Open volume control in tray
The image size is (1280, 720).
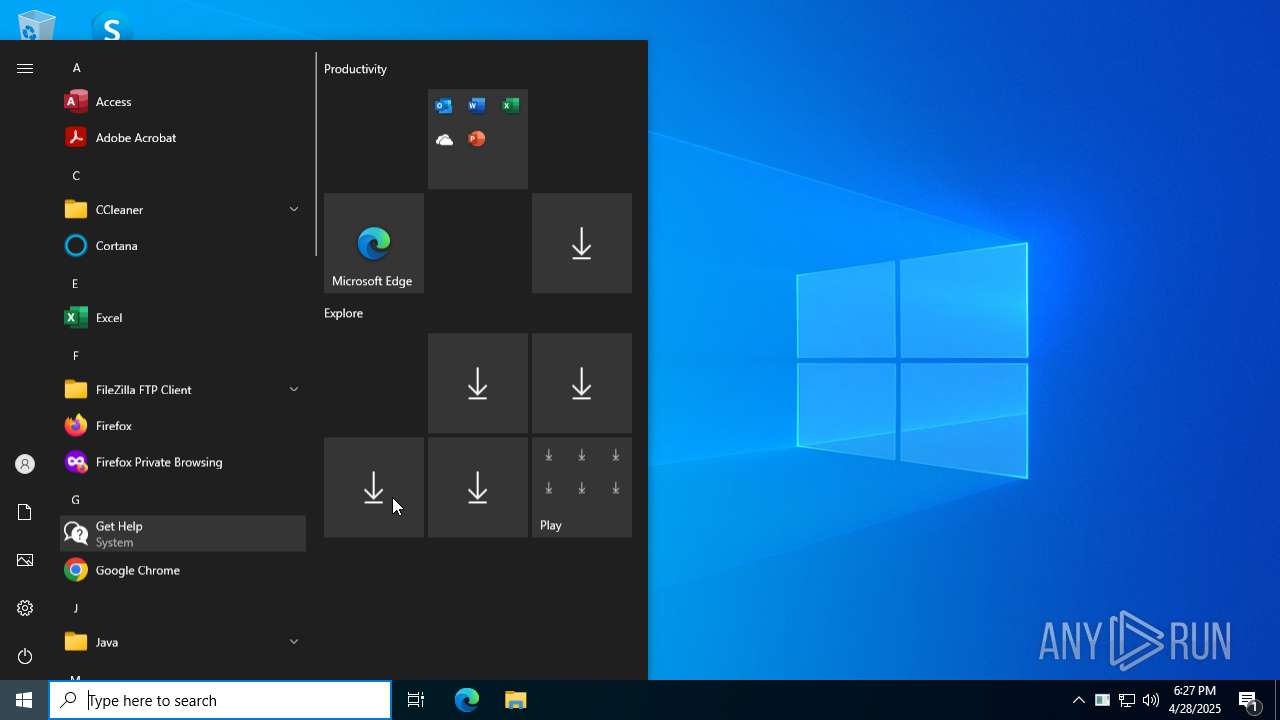[1151, 700]
